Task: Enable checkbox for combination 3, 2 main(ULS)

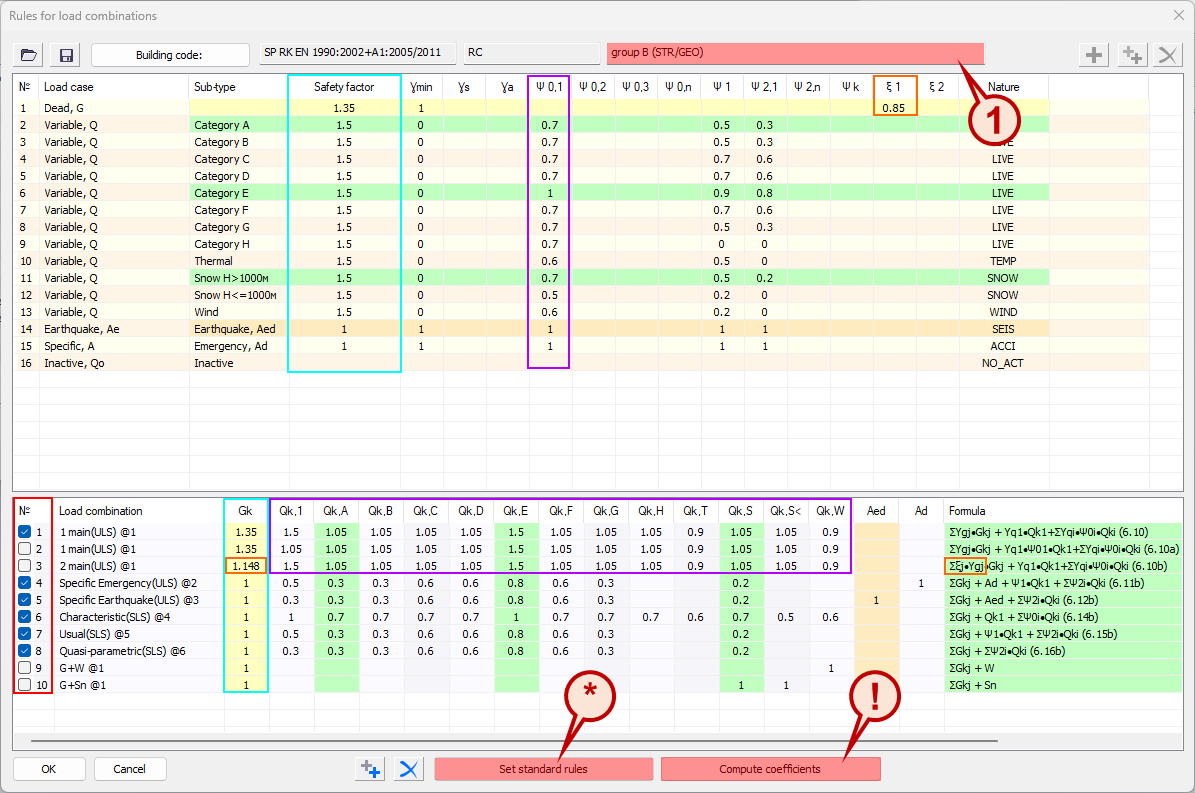Action: pyautogui.click(x=25, y=566)
